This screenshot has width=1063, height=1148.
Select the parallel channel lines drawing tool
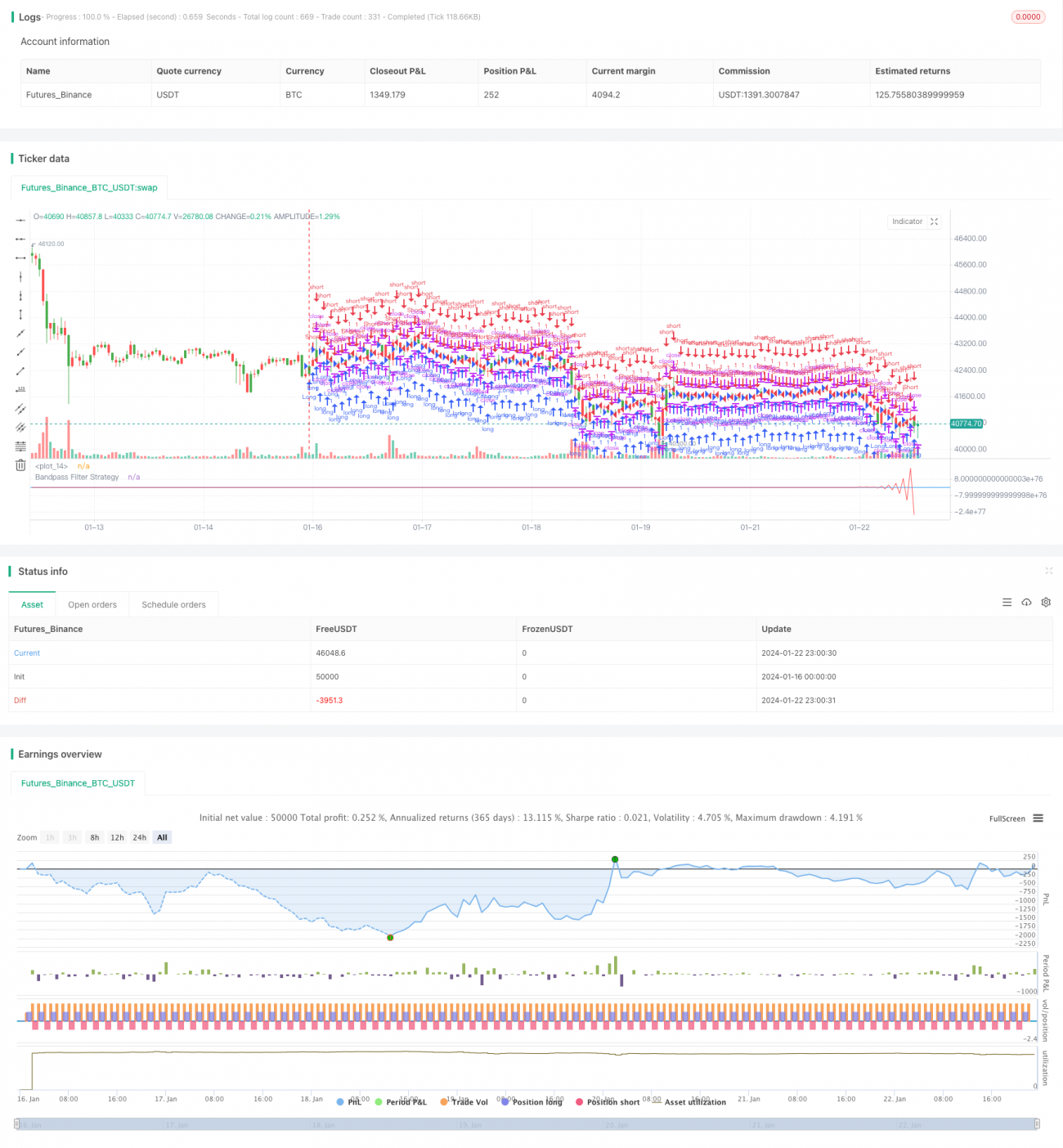(x=20, y=409)
